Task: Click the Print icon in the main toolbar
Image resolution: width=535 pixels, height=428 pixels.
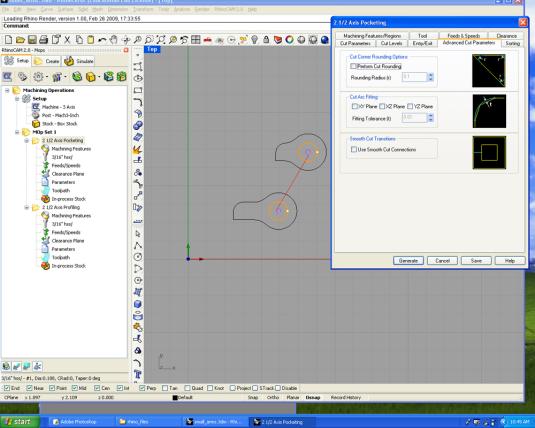Action: point(44,40)
